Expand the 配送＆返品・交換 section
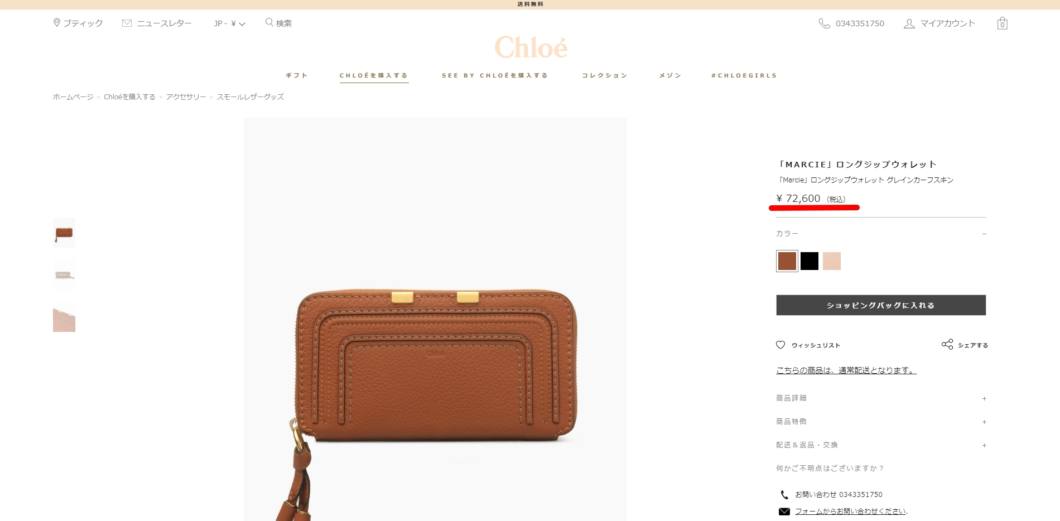Image resolution: width=1060 pixels, height=521 pixels. coord(881,445)
